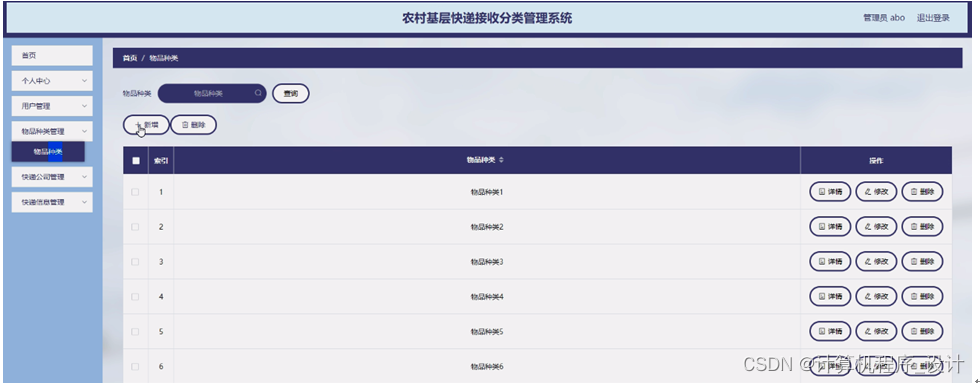Image resolution: width=980 pixels, height=383 pixels.
Task: Click 修改 edit for 物品种类5
Action: pyautogui.click(x=876, y=332)
